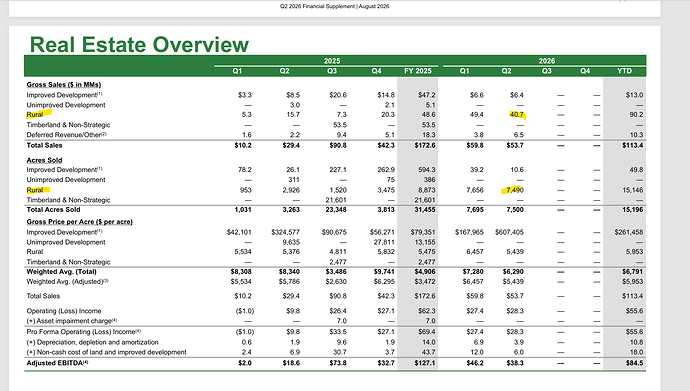
Task: Click the 23,348 Total Acres Sold value
Action: [336, 210]
